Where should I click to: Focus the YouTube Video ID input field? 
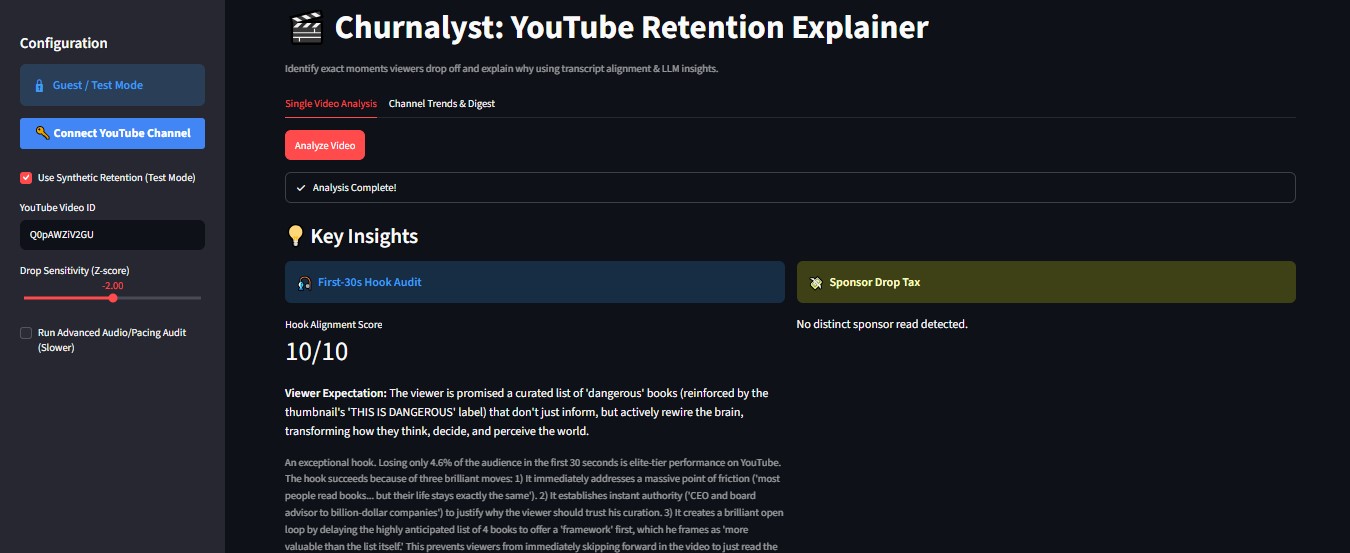click(x=112, y=235)
